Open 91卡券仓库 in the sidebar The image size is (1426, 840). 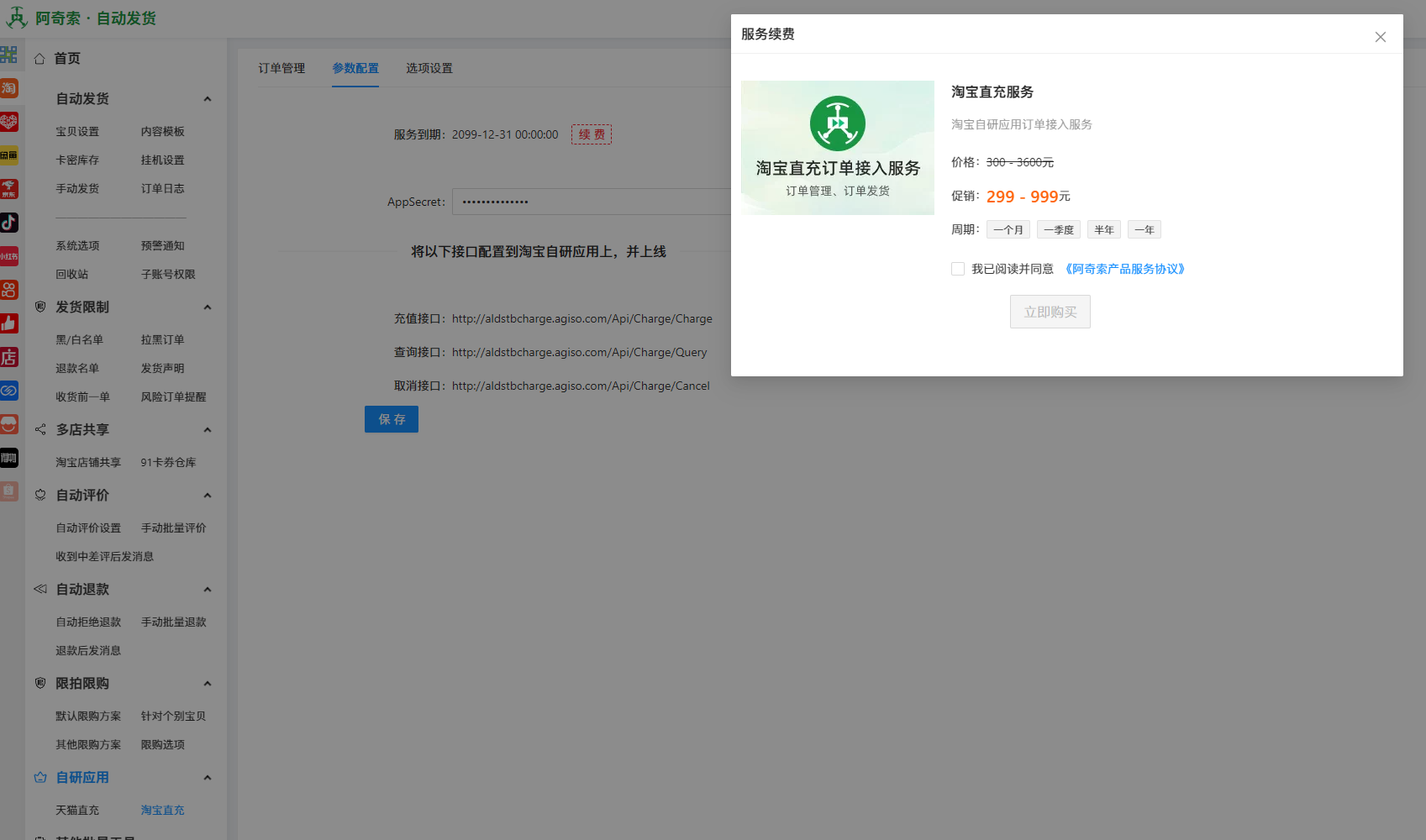[x=169, y=463]
